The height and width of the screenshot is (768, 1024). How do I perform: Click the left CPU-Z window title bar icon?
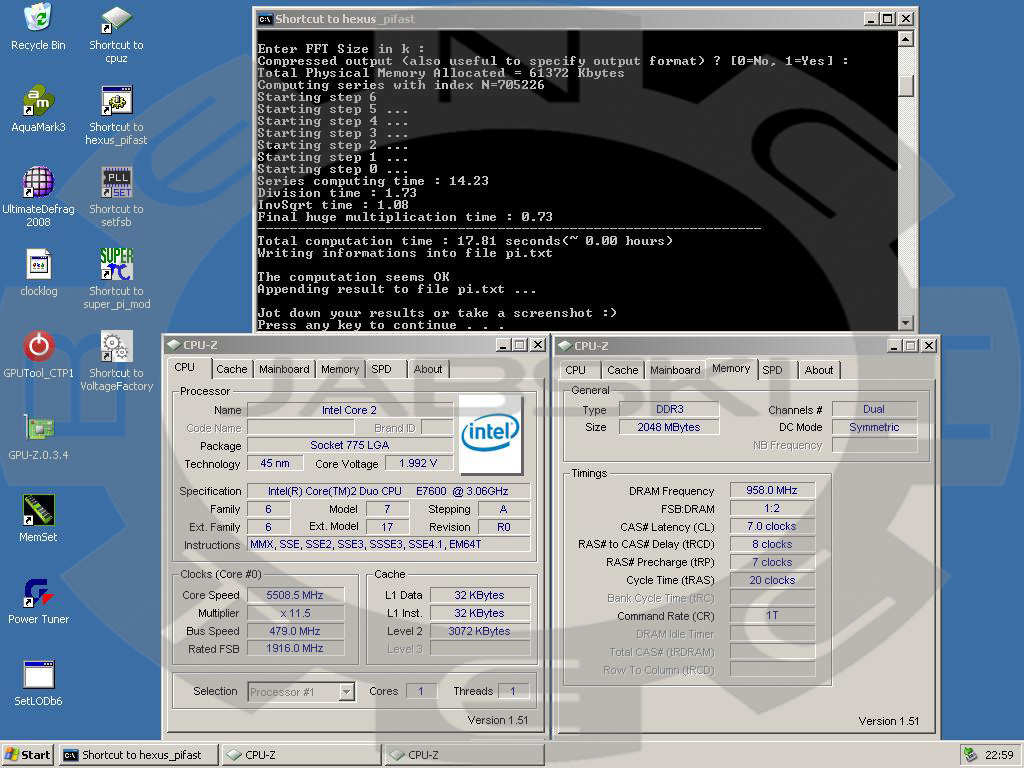[x=173, y=345]
